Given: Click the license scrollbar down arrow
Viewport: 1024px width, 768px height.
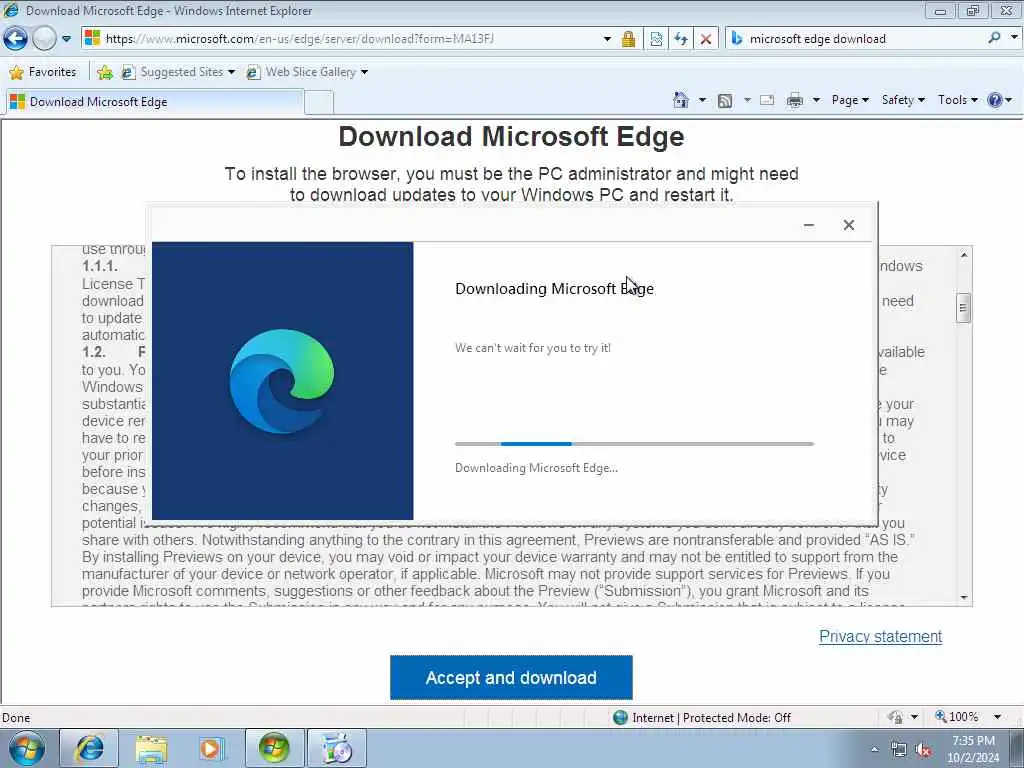Looking at the screenshot, I should [964, 598].
